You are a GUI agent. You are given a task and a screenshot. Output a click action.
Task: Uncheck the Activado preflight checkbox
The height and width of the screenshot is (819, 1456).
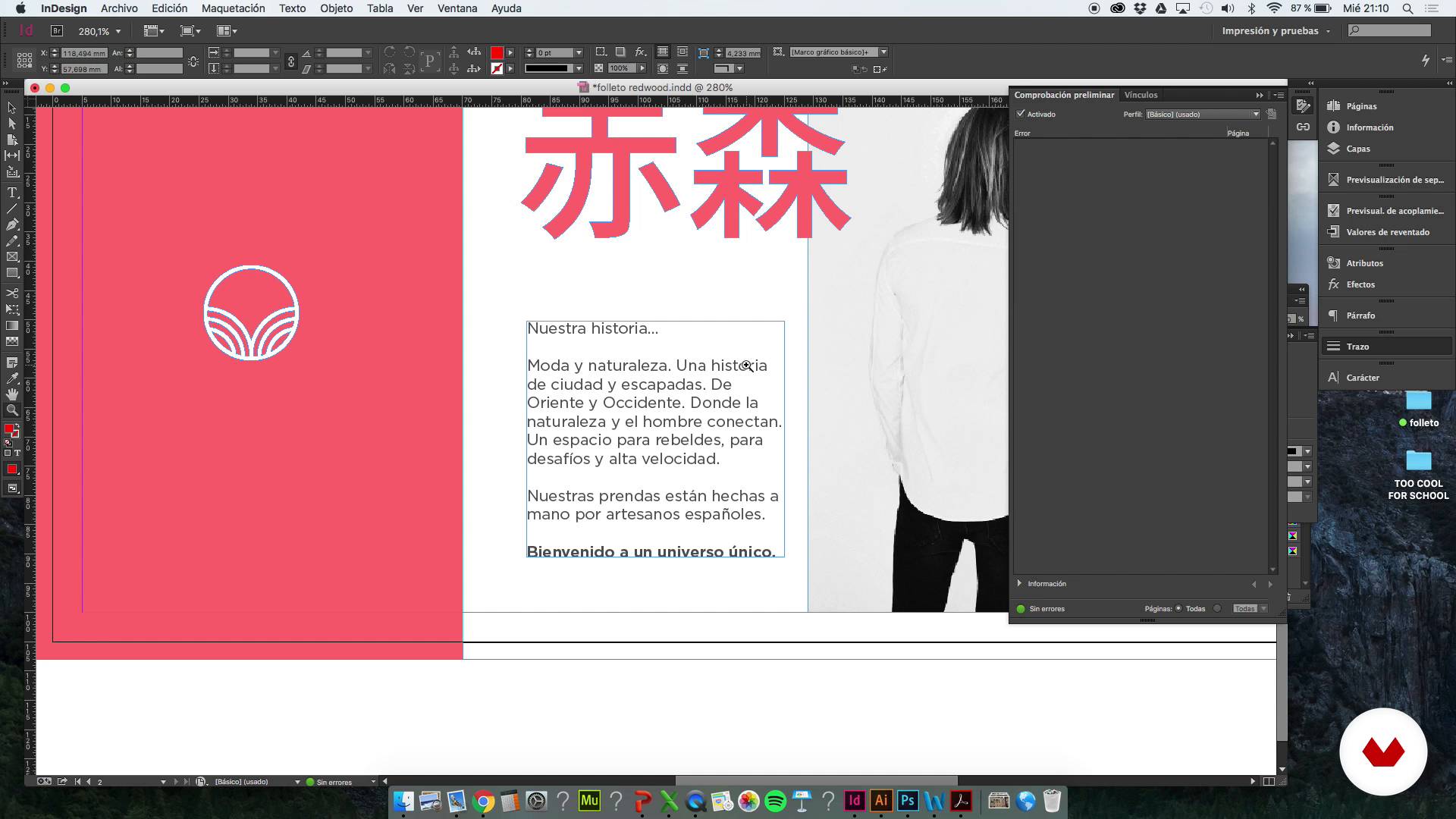1021,114
